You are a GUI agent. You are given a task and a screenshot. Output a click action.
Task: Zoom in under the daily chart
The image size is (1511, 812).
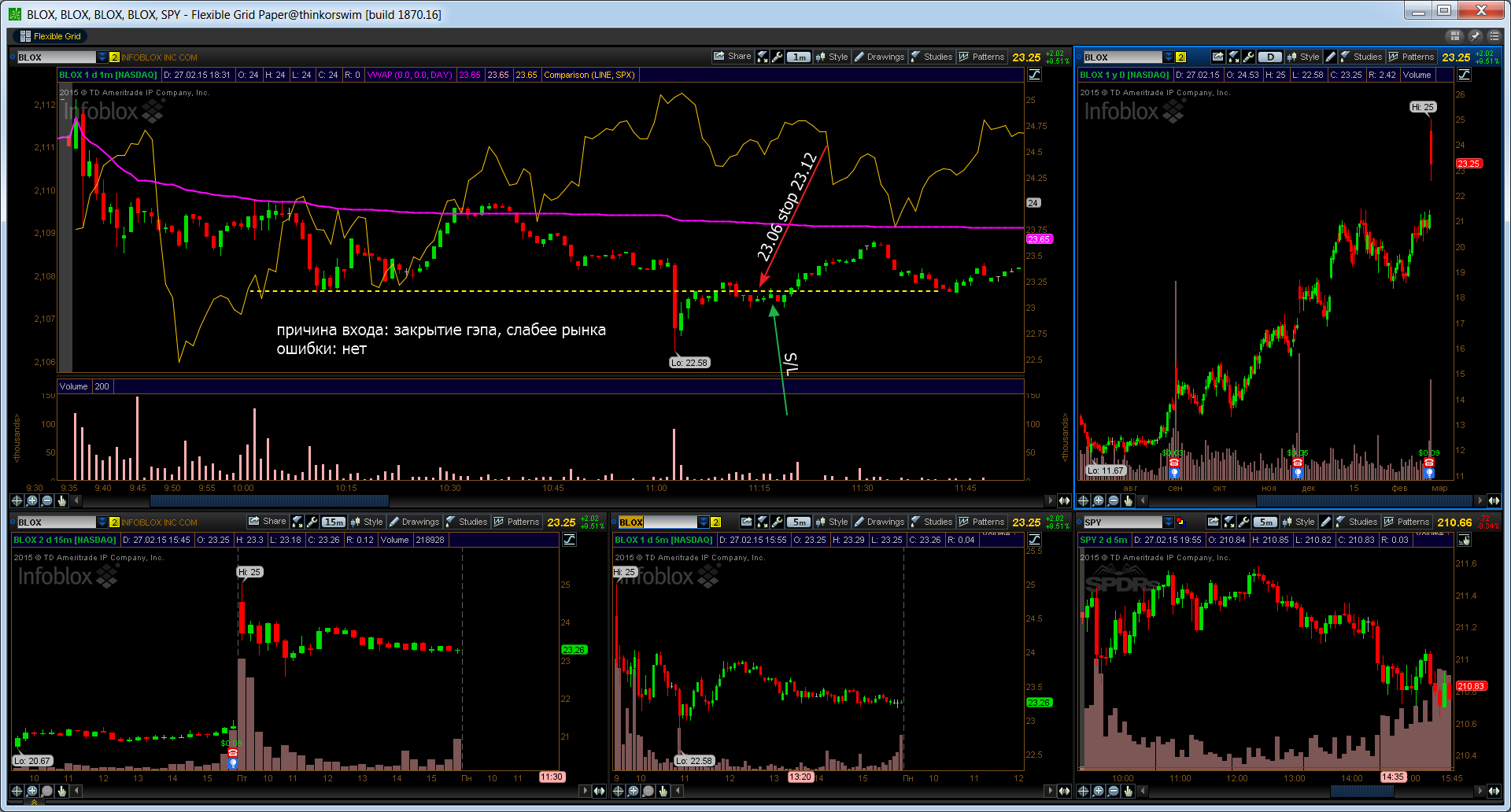point(1098,500)
